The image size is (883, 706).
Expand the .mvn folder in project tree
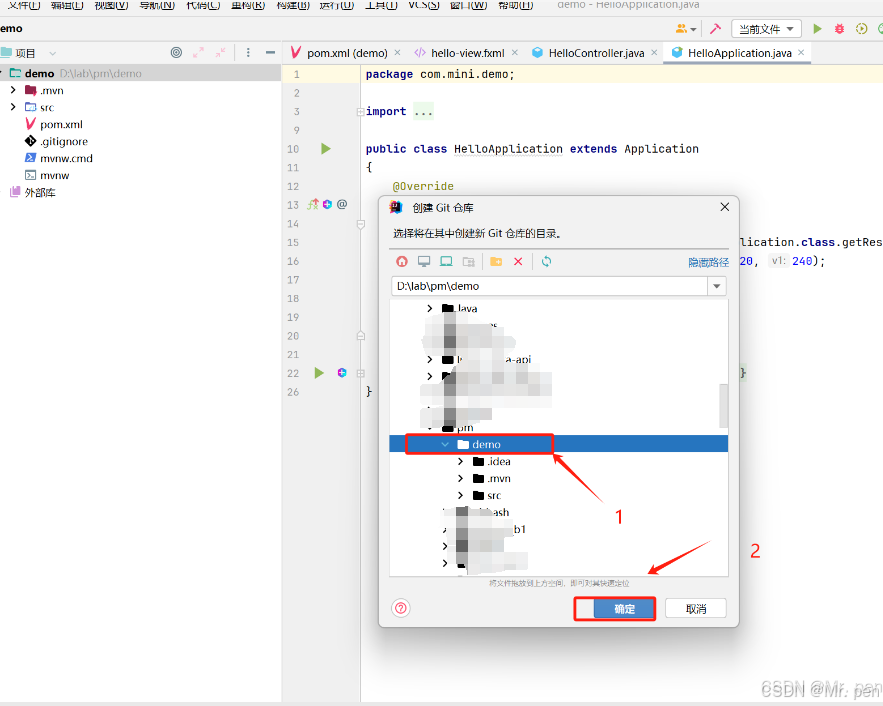click(13, 90)
